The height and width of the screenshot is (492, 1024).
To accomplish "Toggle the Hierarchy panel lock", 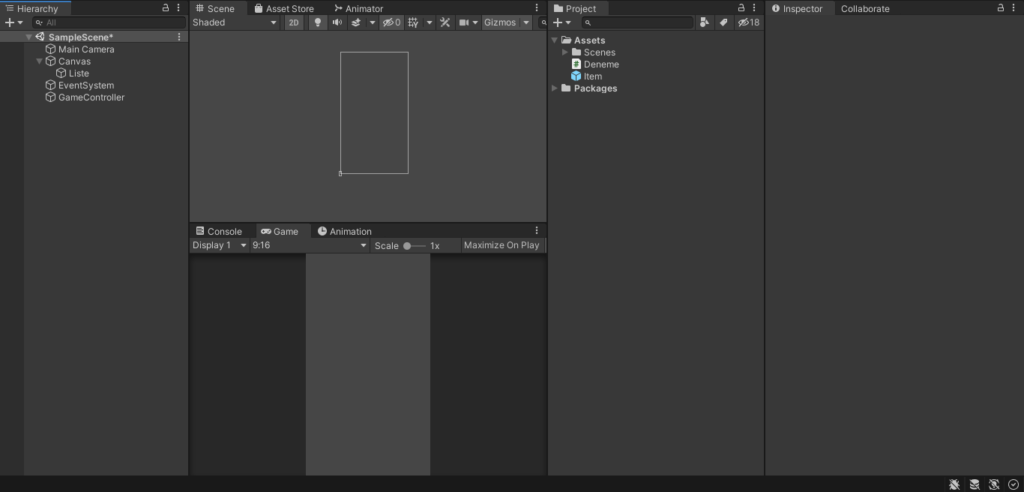I will [x=166, y=8].
